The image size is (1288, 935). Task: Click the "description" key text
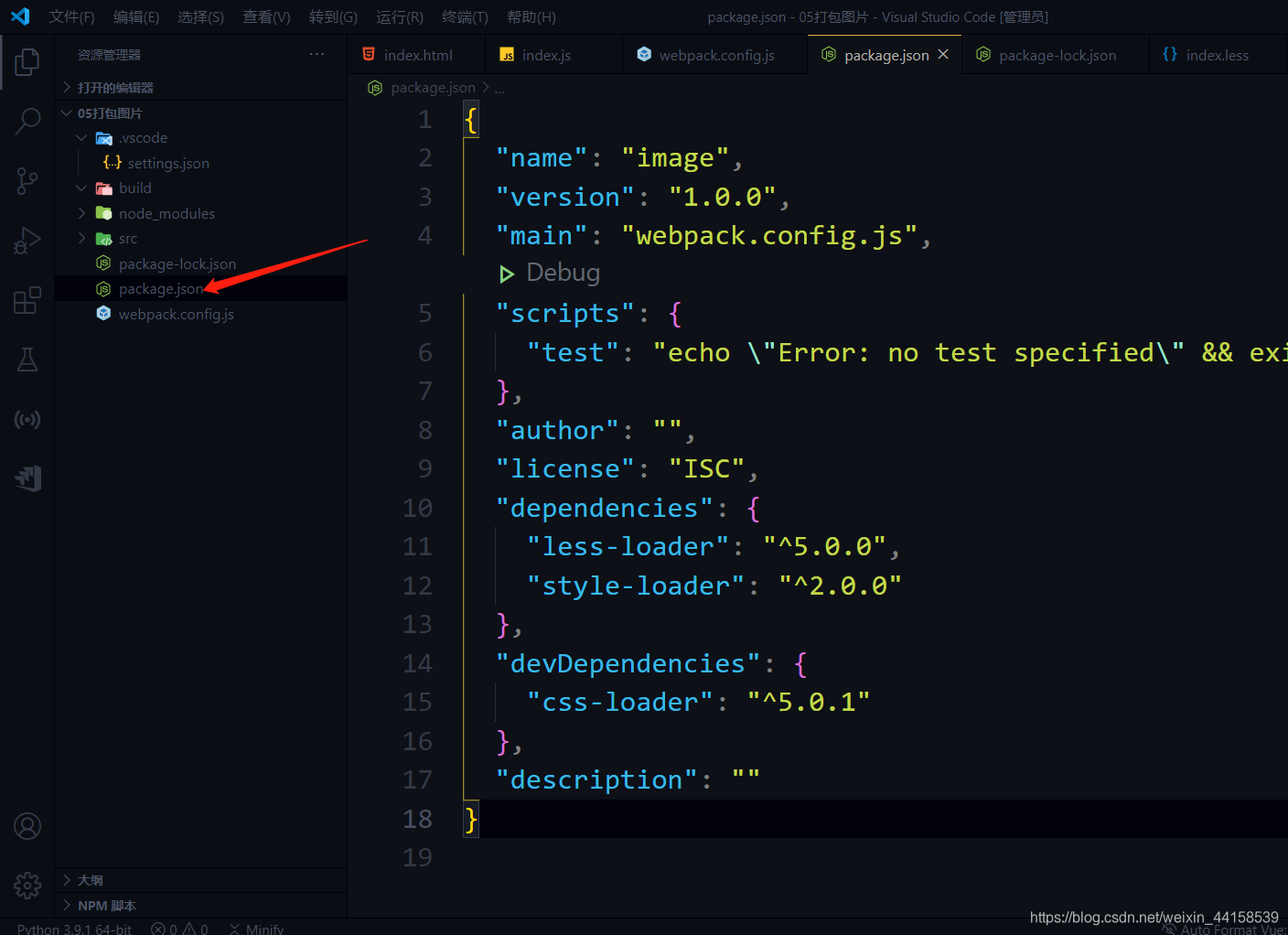coord(596,779)
